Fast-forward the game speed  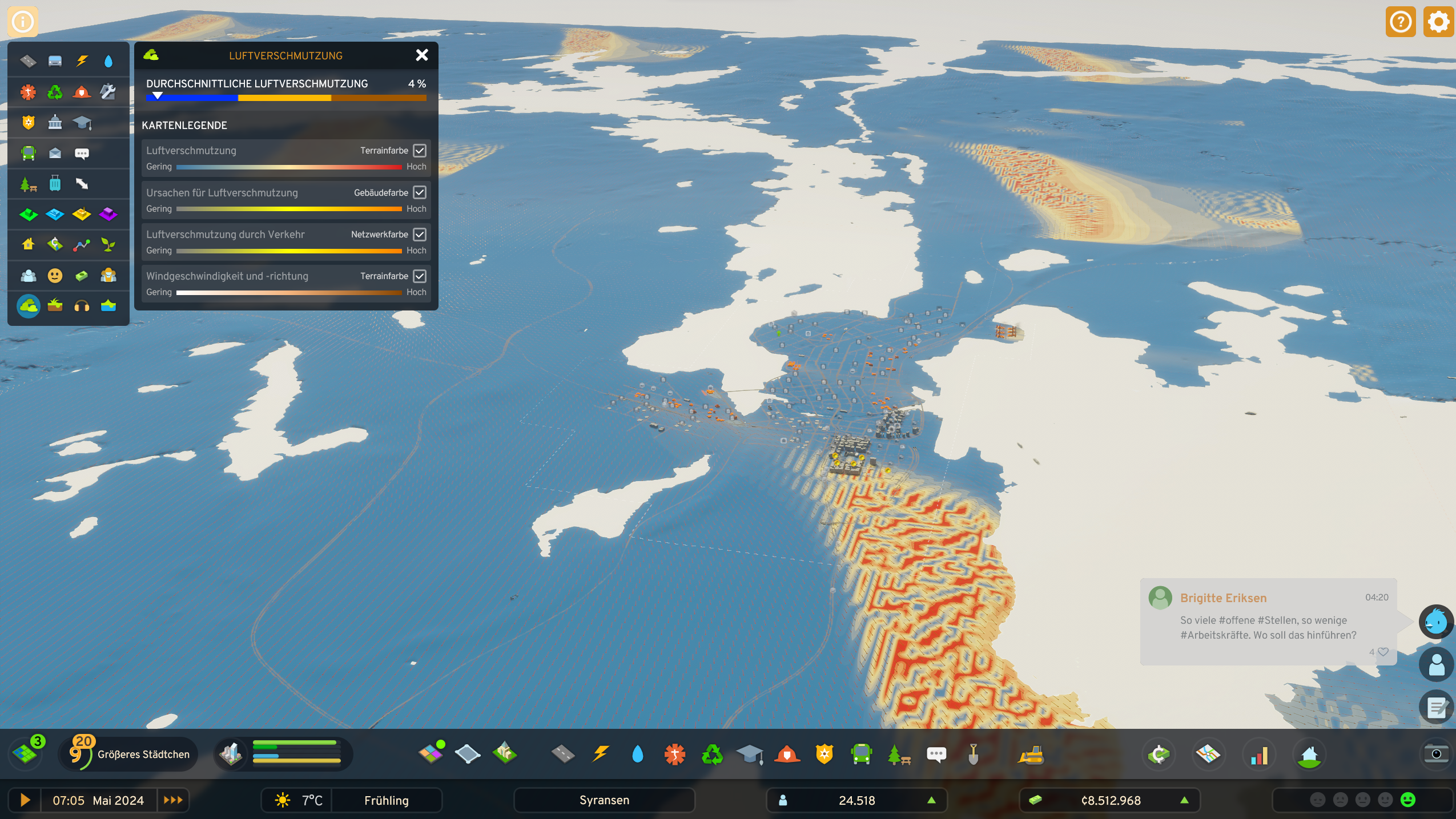[x=172, y=800]
